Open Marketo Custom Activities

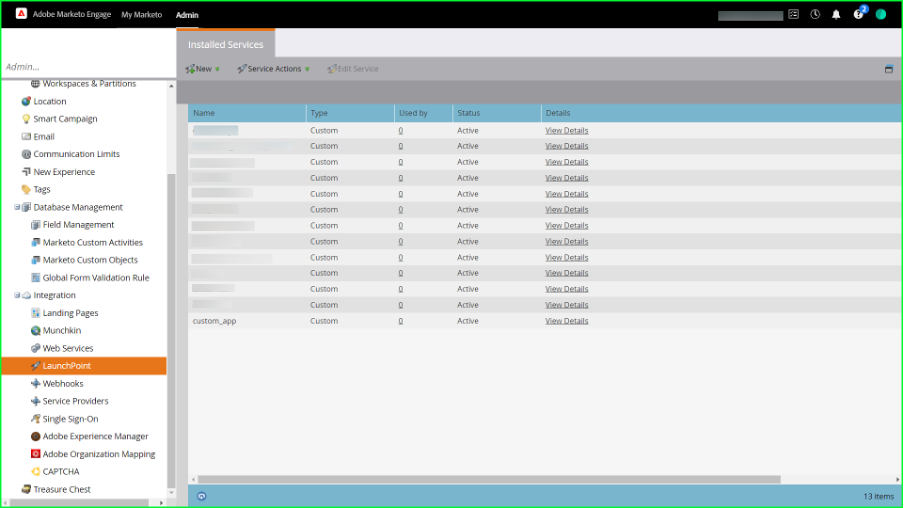point(93,243)
